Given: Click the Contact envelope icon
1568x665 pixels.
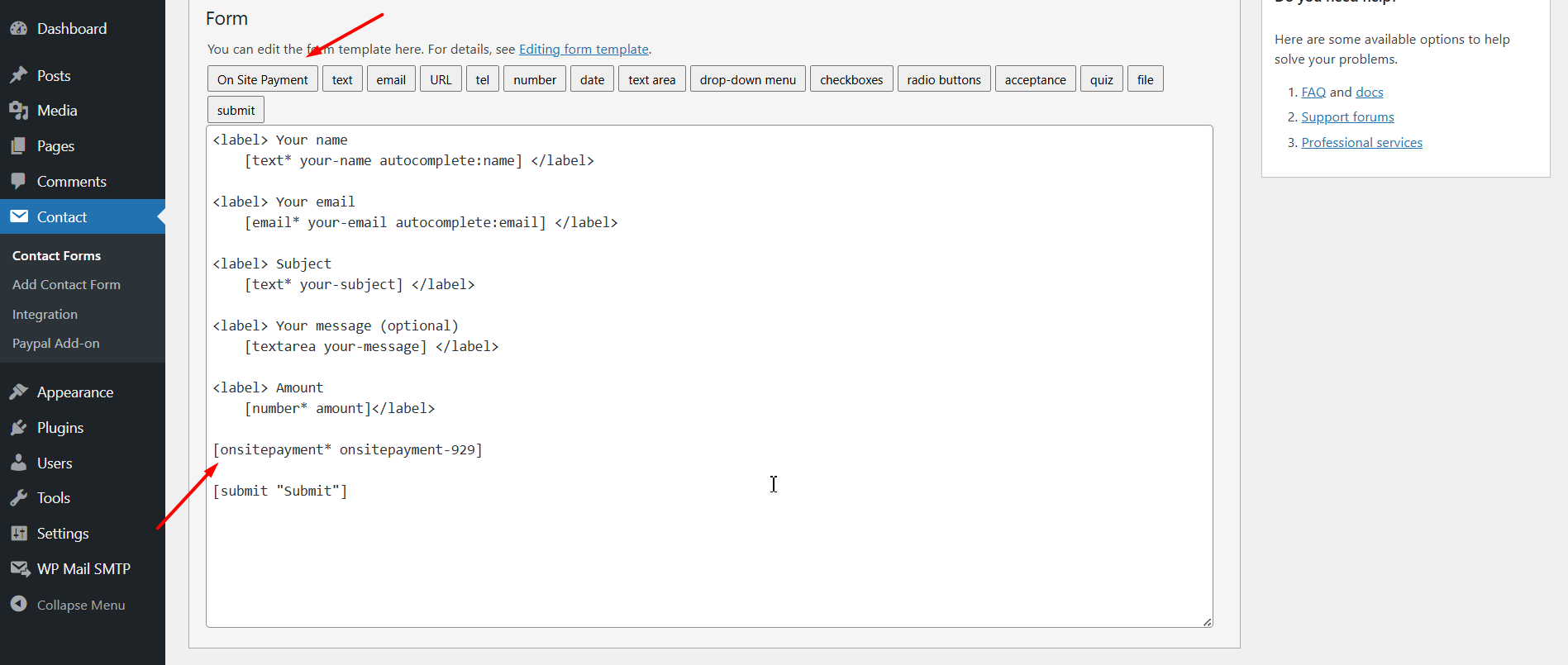Looking at the screenshot, I should click(19, 216).
